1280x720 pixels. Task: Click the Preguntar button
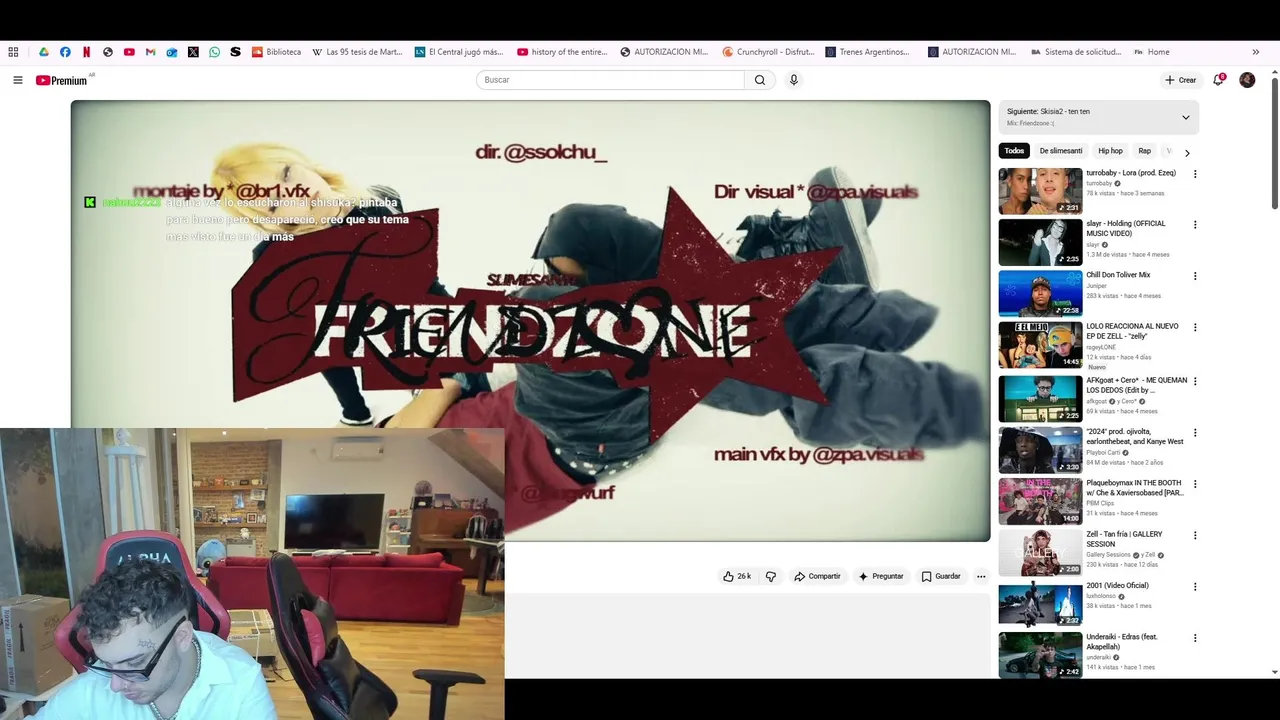(x=880, y=576)
